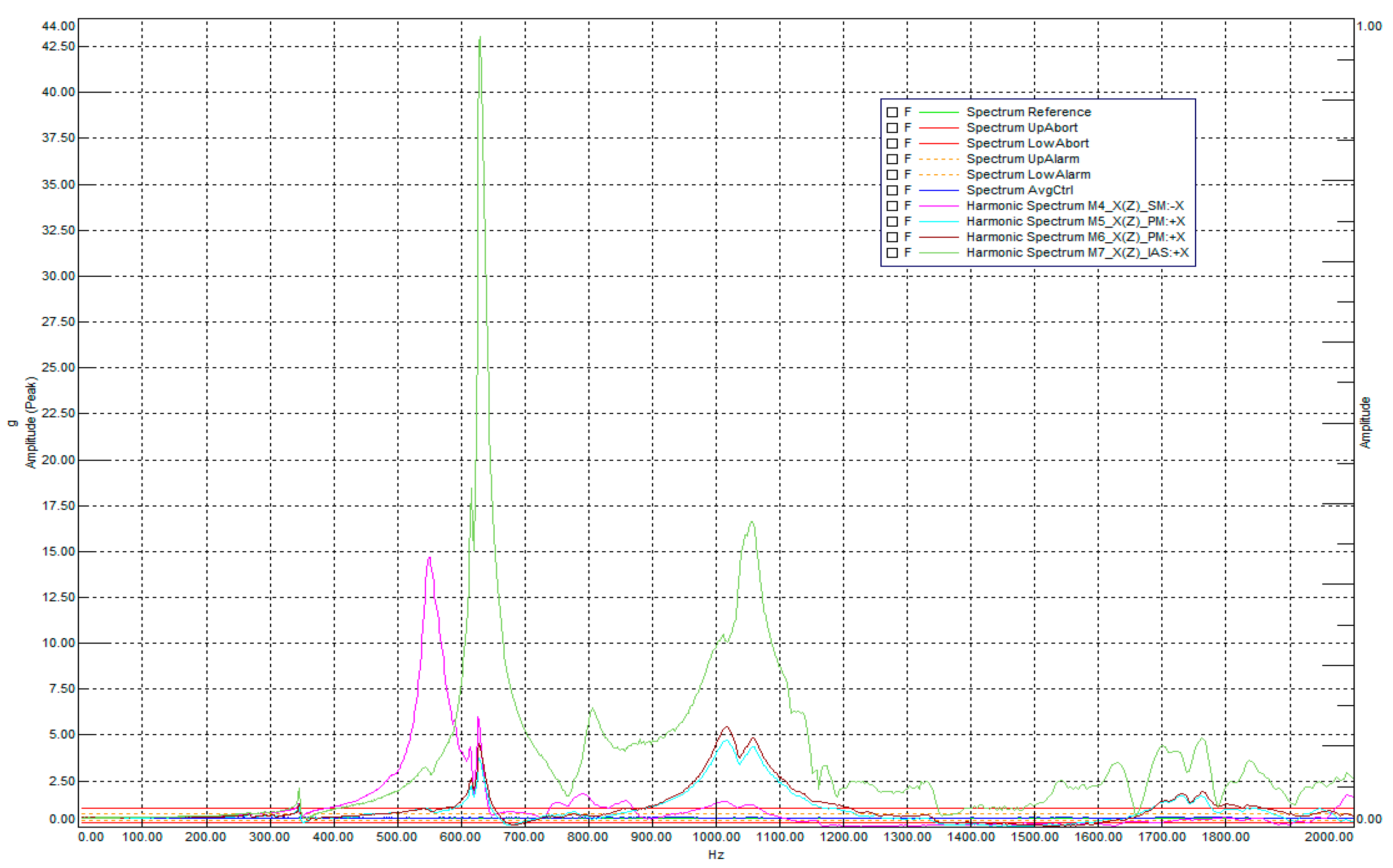Tick the Spectrum UpAbort checkbox
Image resolution: width=1393 pixels, height=868 pixels.
[892, 128]
